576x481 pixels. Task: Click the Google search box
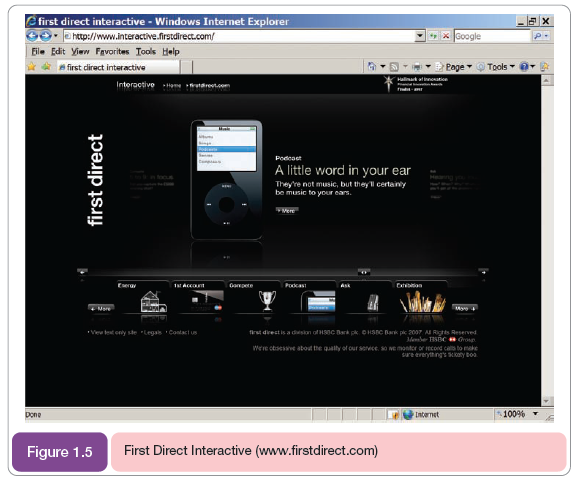[492, 36]
